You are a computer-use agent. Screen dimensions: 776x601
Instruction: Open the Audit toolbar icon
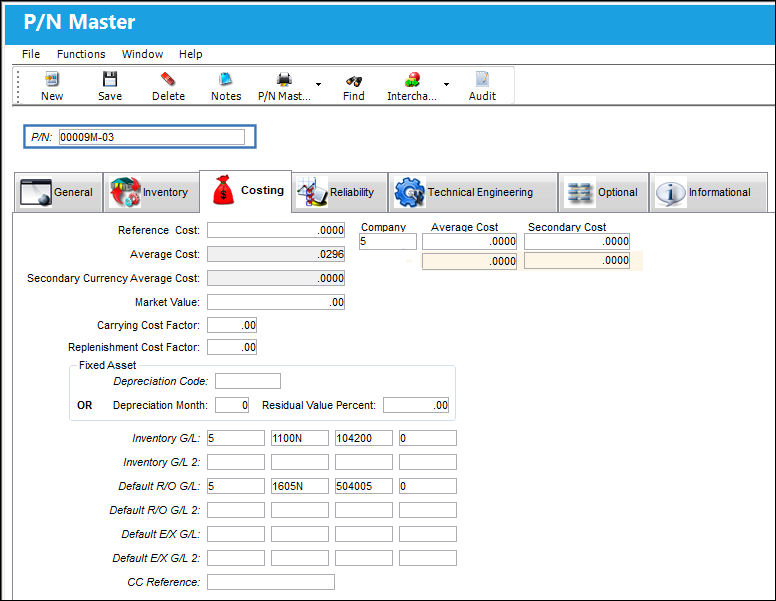482,79
